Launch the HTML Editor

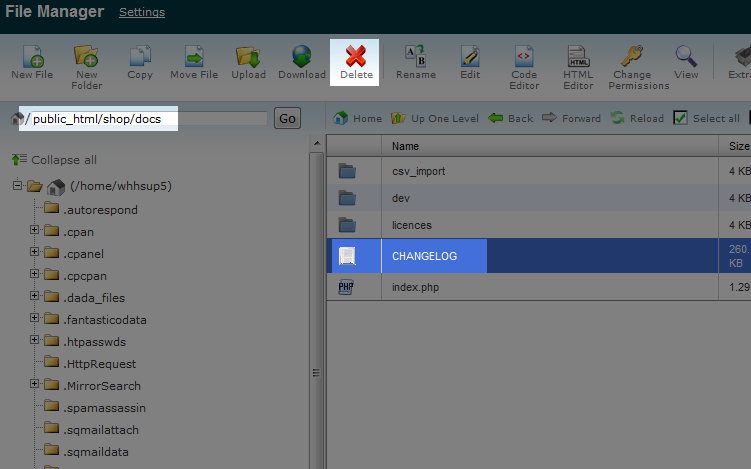(x=578, y=57)
